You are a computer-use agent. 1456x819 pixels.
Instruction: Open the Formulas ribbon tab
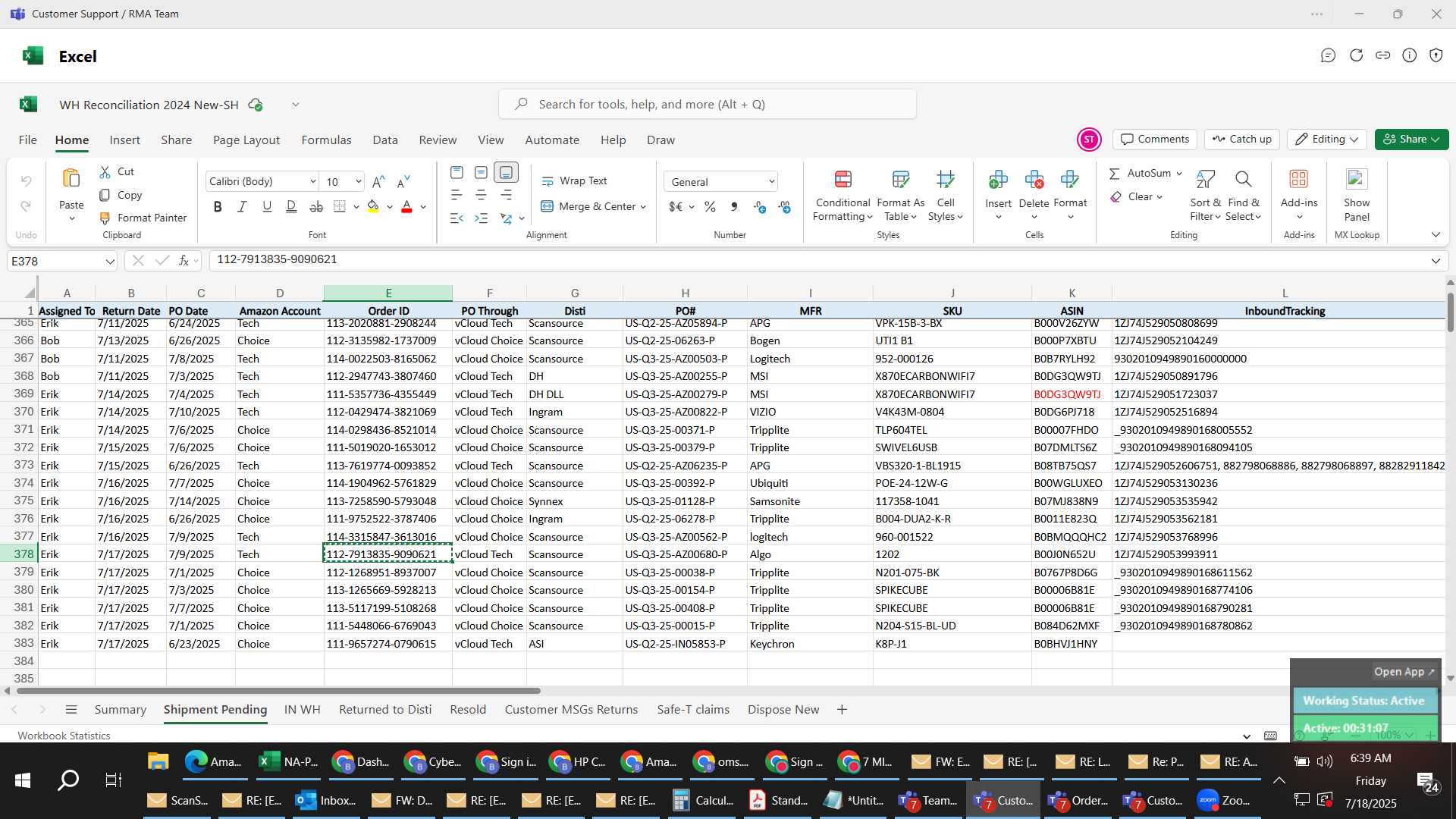click(326, 140)
